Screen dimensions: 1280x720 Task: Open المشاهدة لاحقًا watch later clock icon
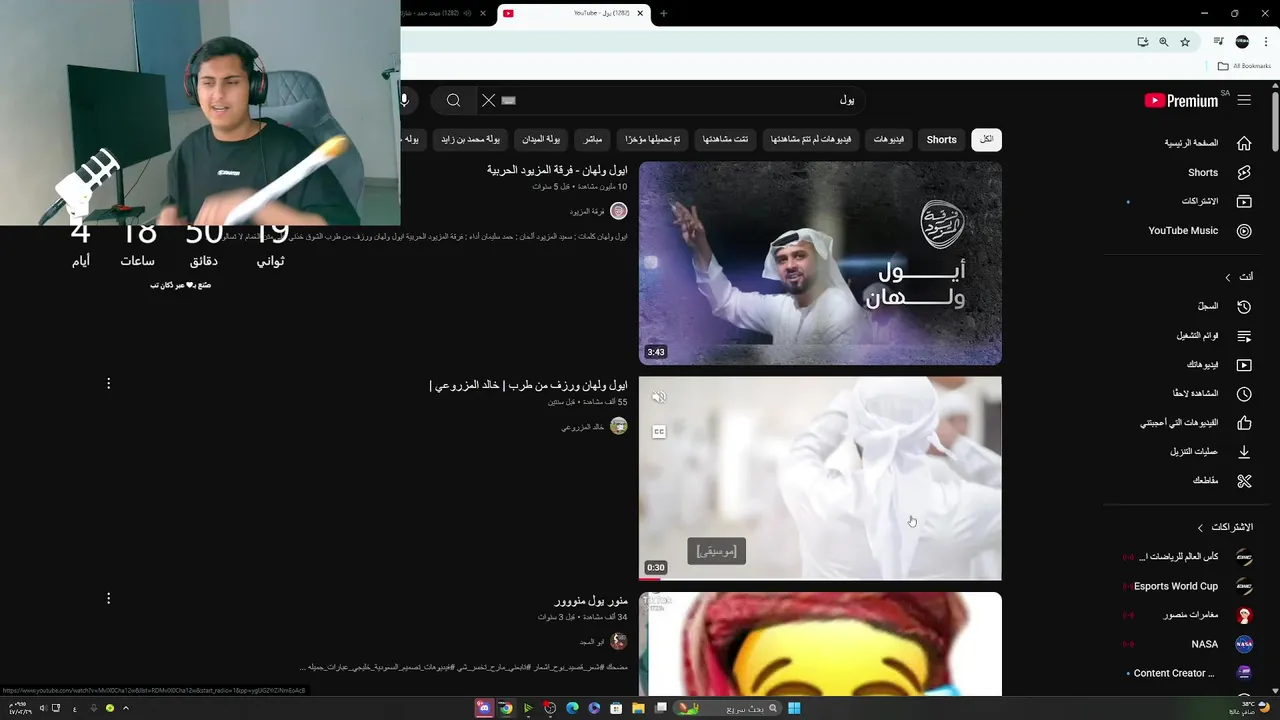(1244, 394)
